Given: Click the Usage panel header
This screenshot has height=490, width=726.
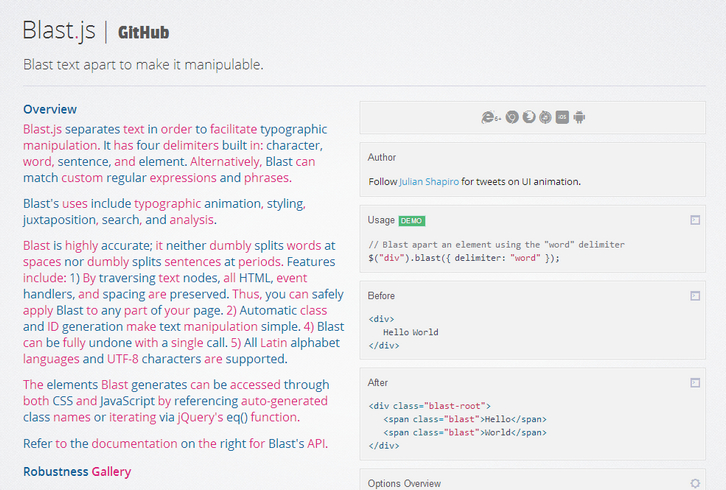Looking at the screenshot, I should 381,220.
